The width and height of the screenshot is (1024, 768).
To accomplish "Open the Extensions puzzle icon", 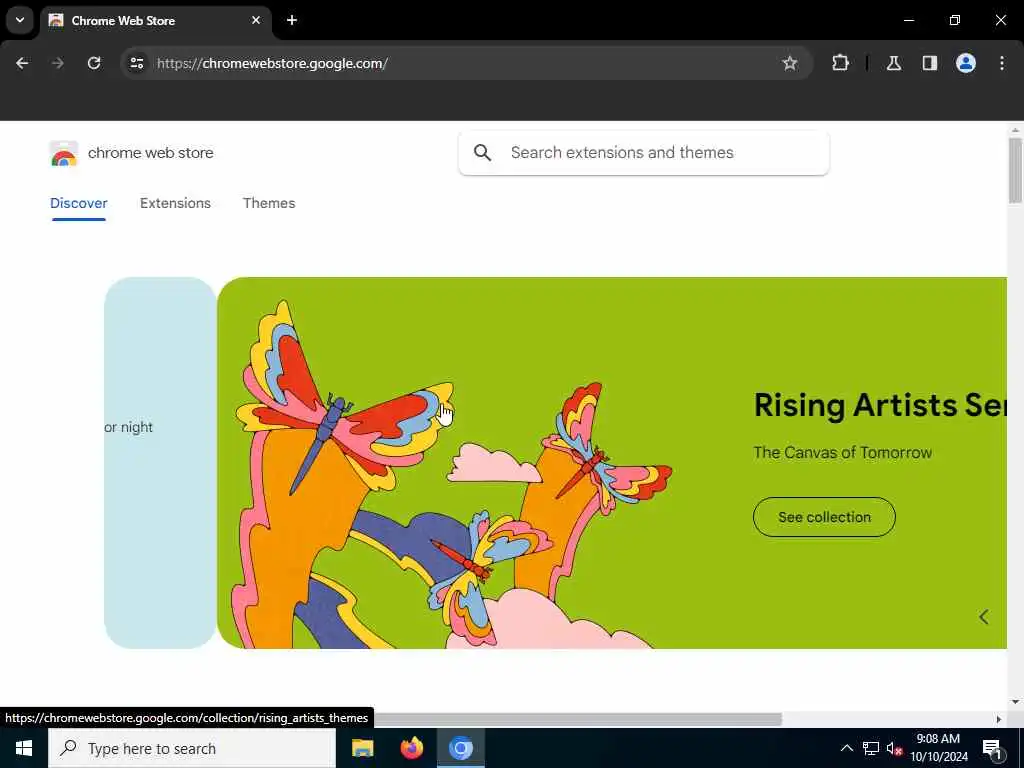I will (x=840, y=63).
